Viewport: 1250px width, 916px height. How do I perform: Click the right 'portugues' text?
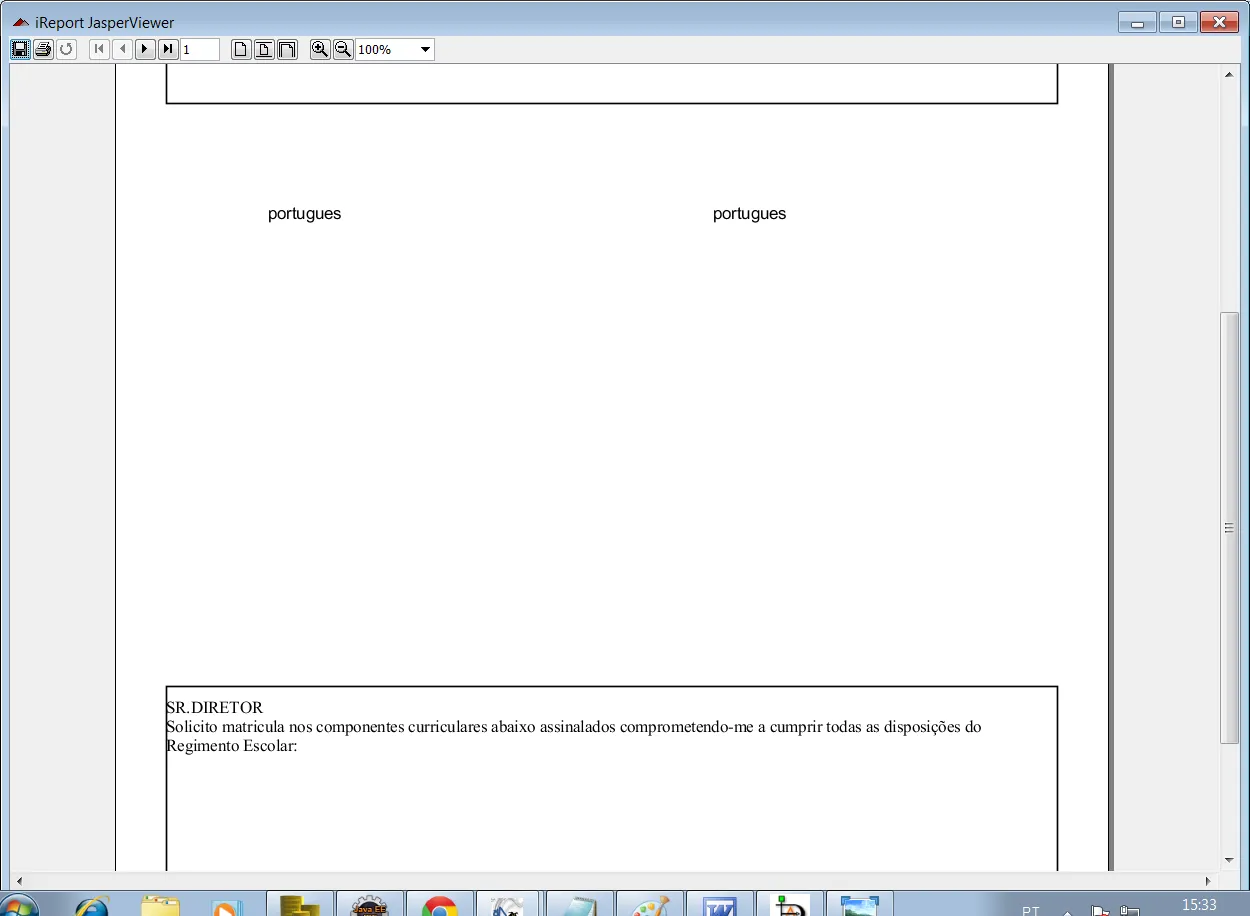749,214
